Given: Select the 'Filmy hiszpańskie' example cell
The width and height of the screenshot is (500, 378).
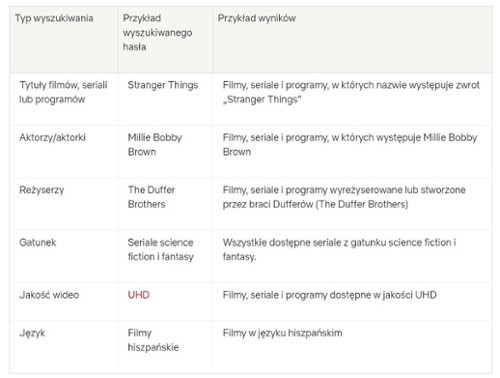Looking at the screenshot, I should [x=153, y=340].
